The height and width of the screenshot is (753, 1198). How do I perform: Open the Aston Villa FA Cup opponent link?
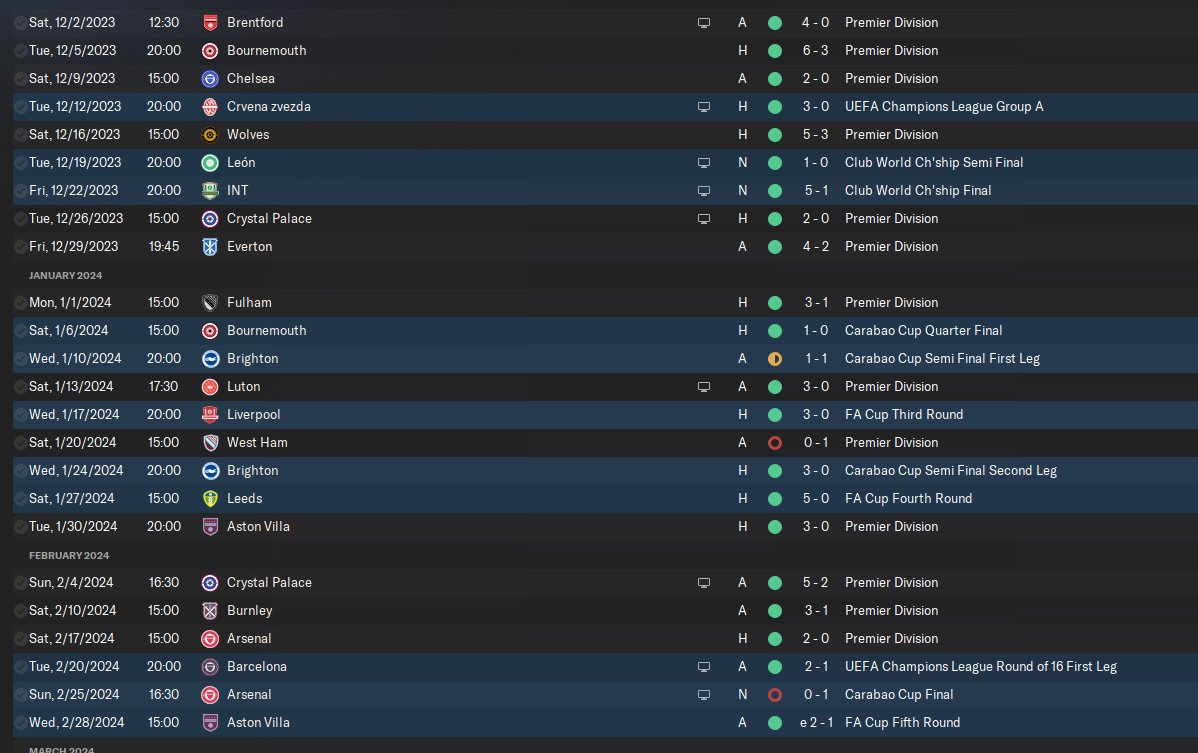(258, 722)
